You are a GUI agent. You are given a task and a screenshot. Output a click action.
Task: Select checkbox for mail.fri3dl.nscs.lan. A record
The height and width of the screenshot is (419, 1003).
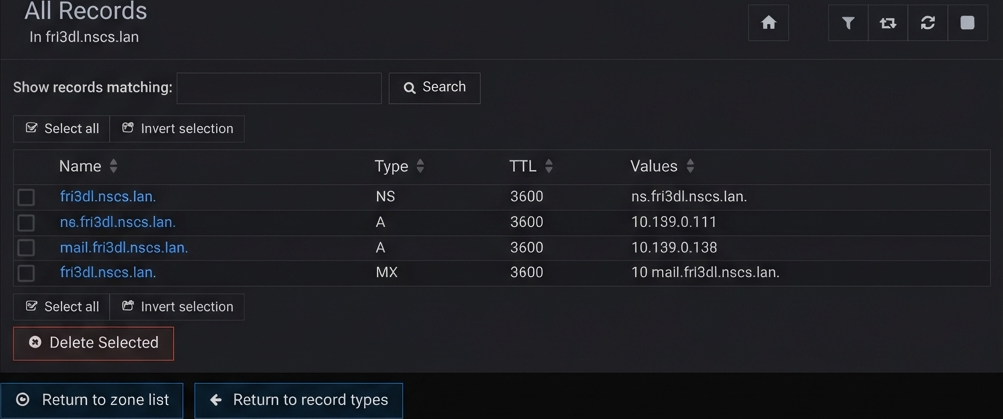[26, 248]
